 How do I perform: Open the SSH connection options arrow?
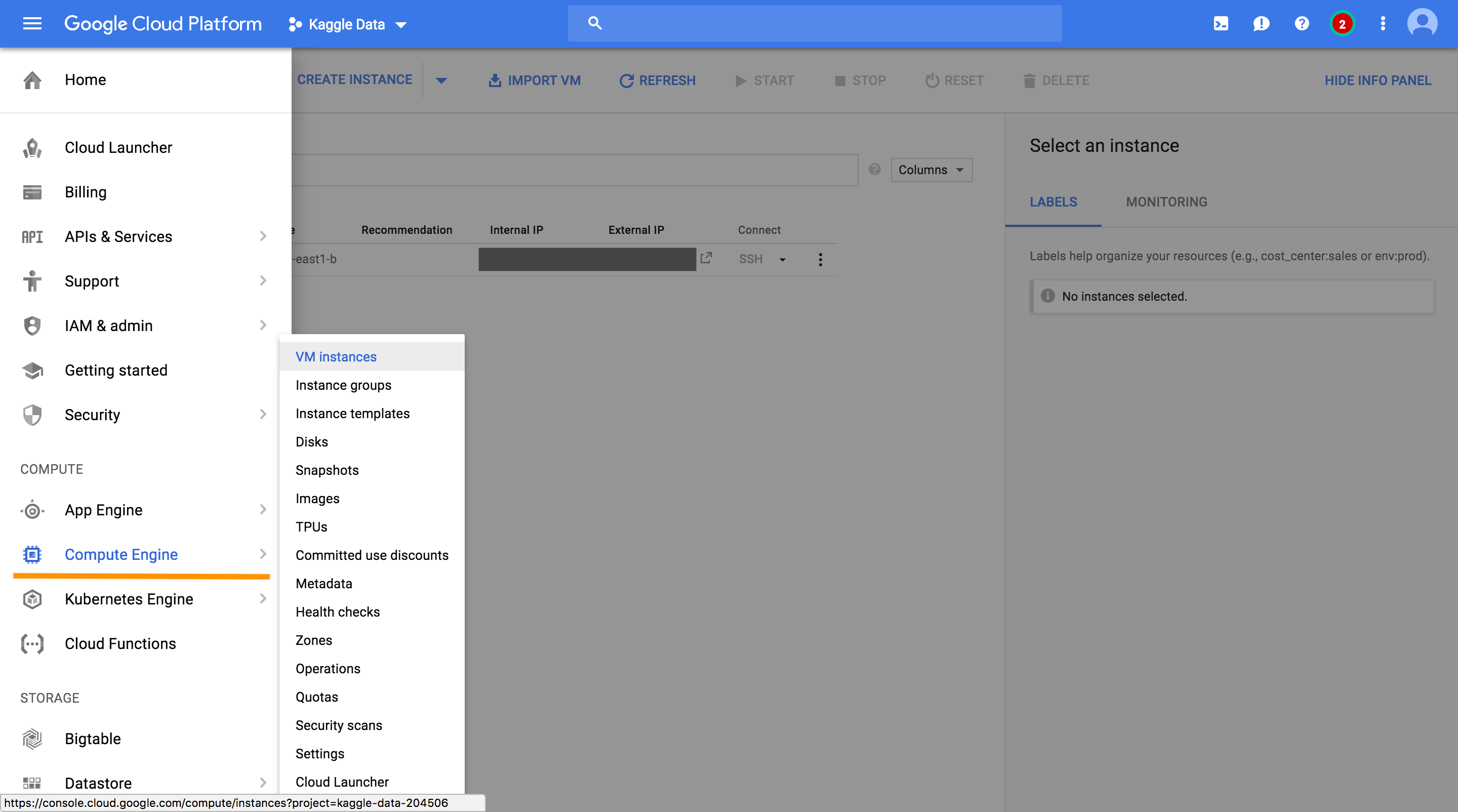tap(782, 259)
